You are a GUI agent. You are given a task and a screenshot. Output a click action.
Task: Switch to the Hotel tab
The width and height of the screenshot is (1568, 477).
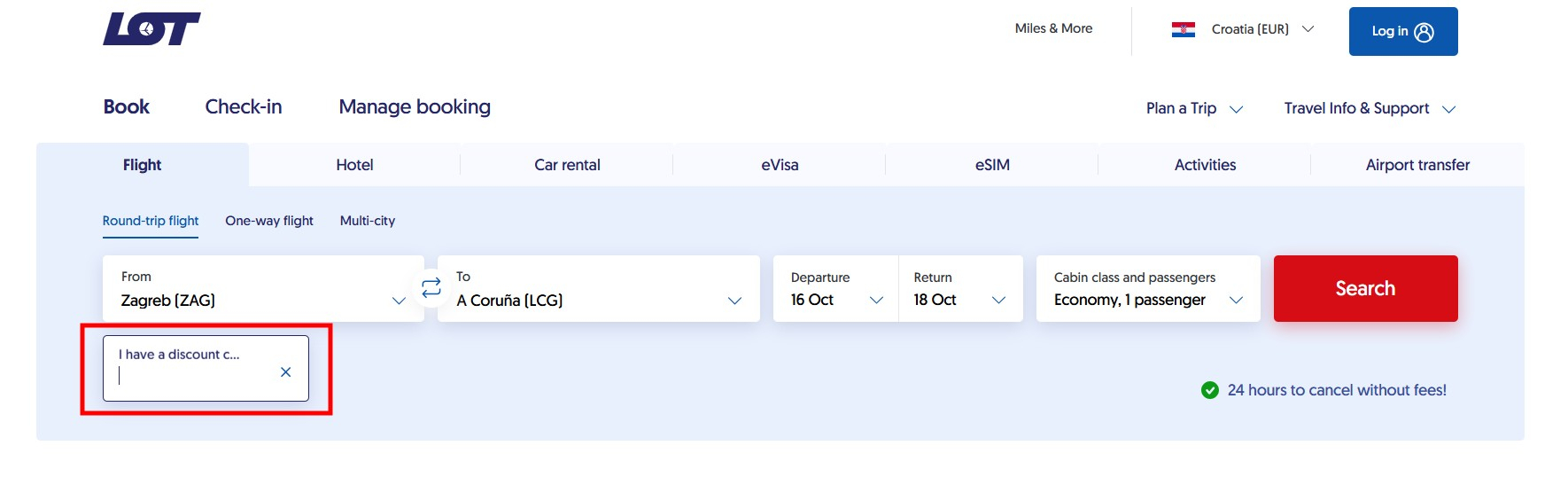click(x=354, y=165)
